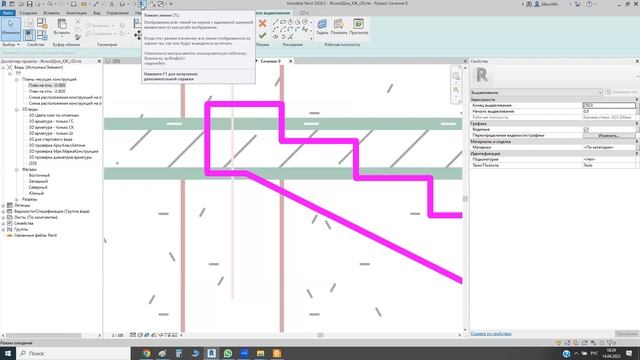Select the Line draw tool
This screenshot has width=640, height=360.
(276, 22)
